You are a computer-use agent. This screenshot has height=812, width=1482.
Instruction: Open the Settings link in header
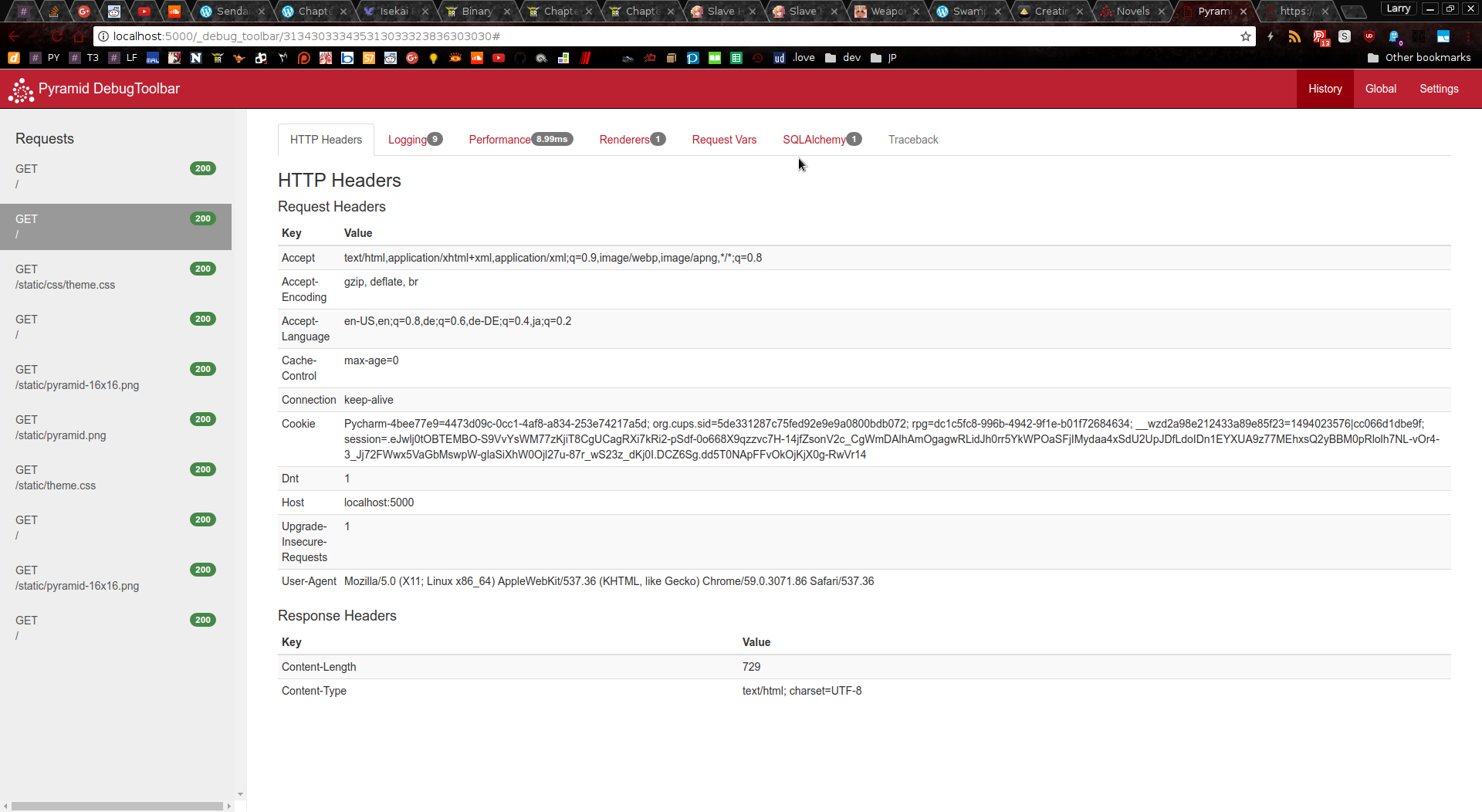click(x=1439, y=89)
